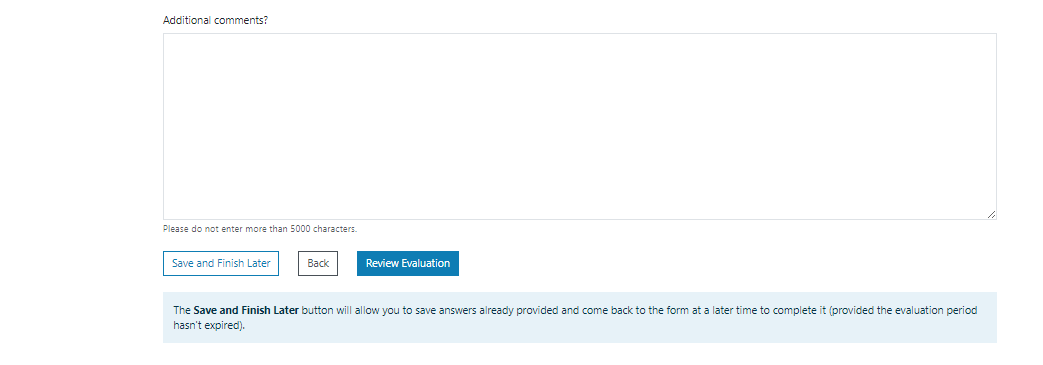Save answers to finish form later
This screenshot has height=365, width=1043.
221,263
